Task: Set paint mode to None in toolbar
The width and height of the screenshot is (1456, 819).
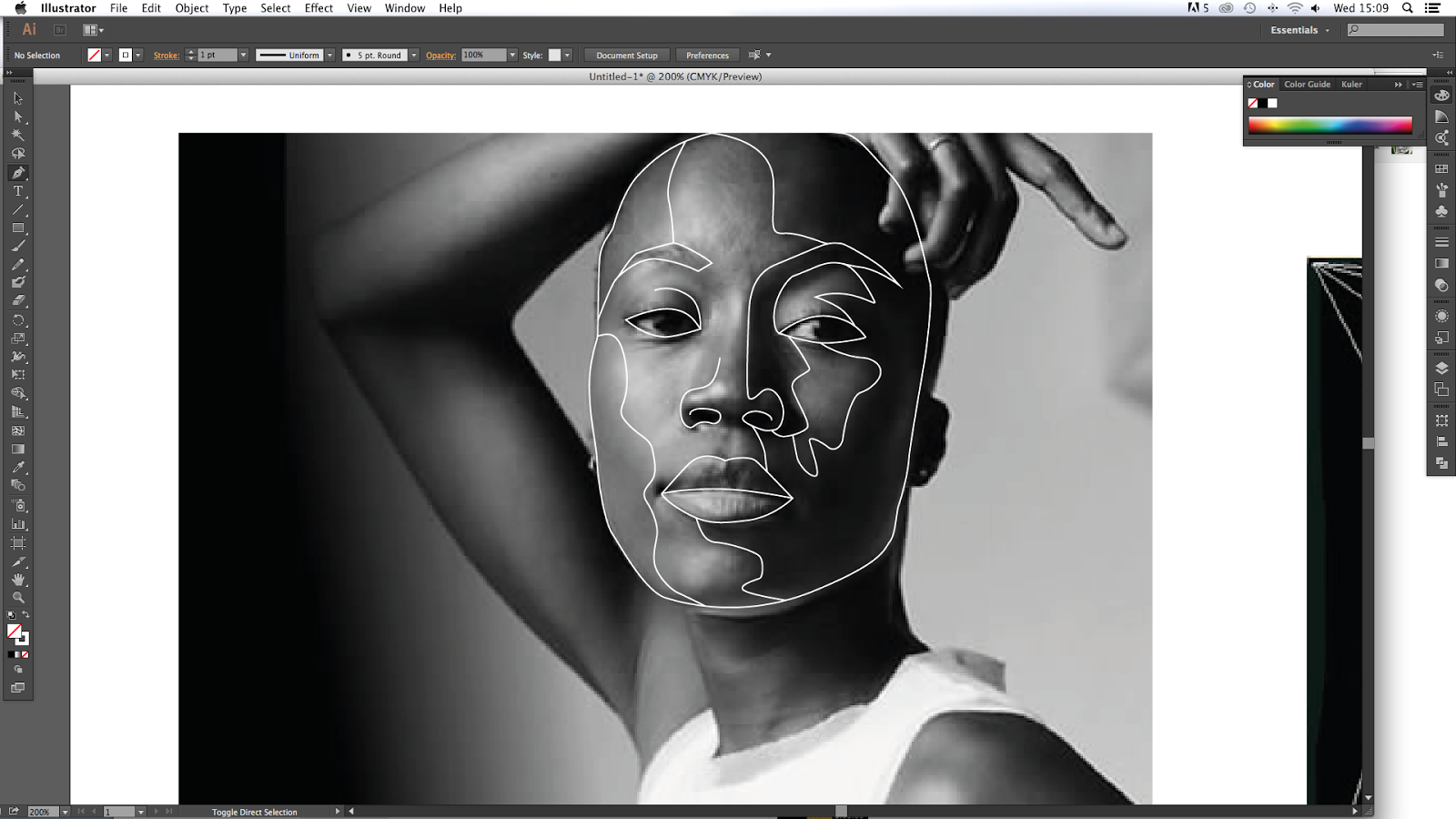Action: tap(25, 654)
